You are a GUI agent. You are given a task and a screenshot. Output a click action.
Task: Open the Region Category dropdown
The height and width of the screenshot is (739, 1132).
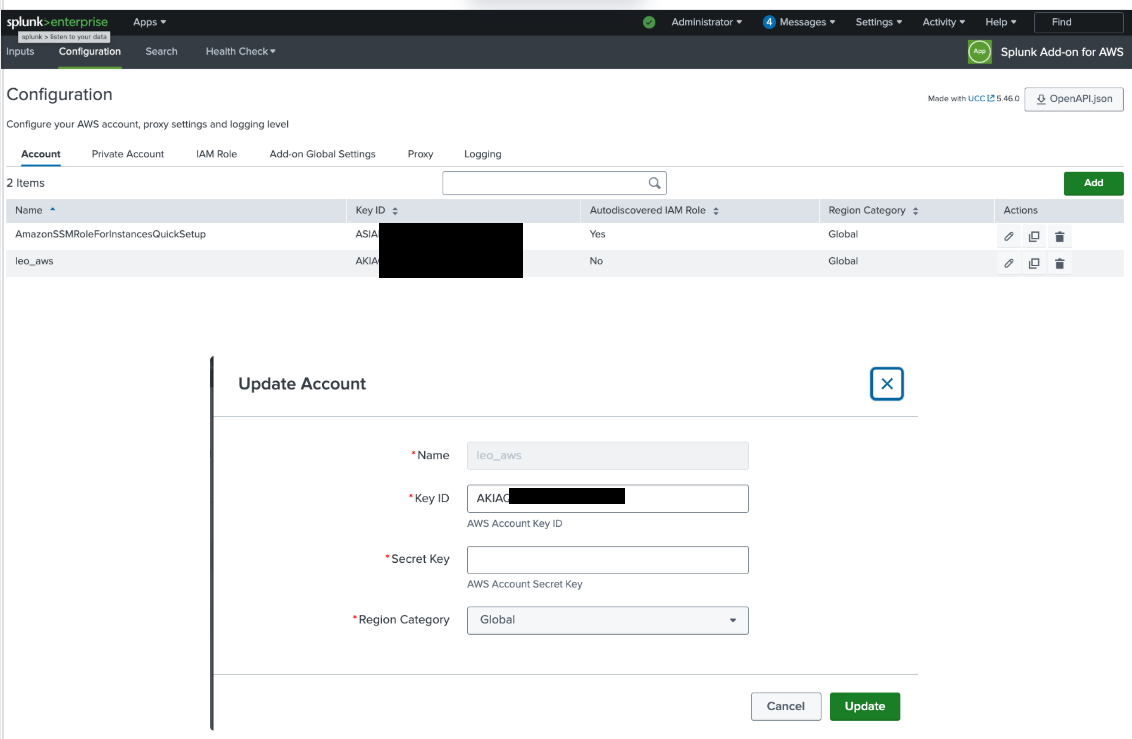[x=607, y=620]
